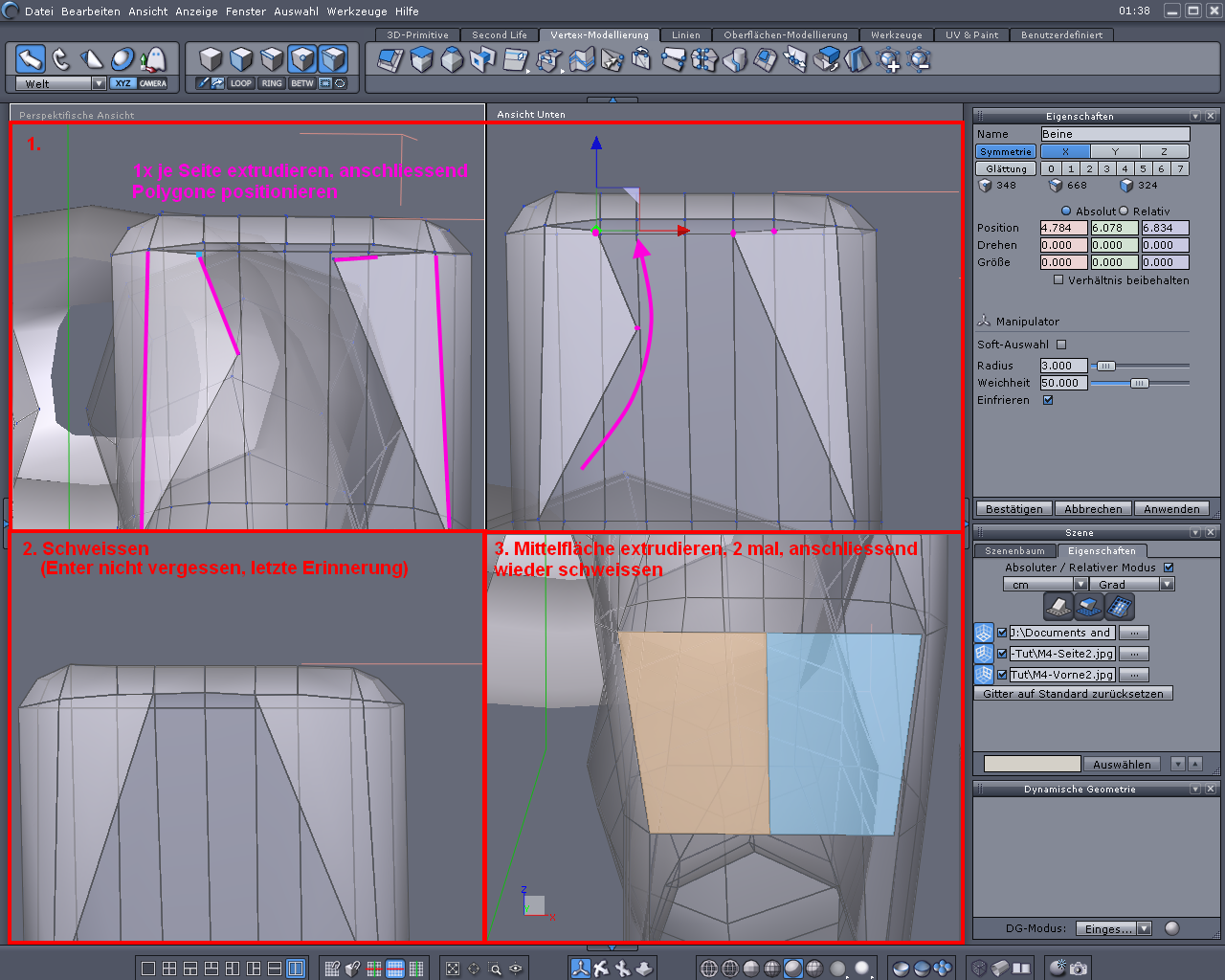Screen dimensions: 1225x980
Task: Select the RING selection button
Action: 272,83
